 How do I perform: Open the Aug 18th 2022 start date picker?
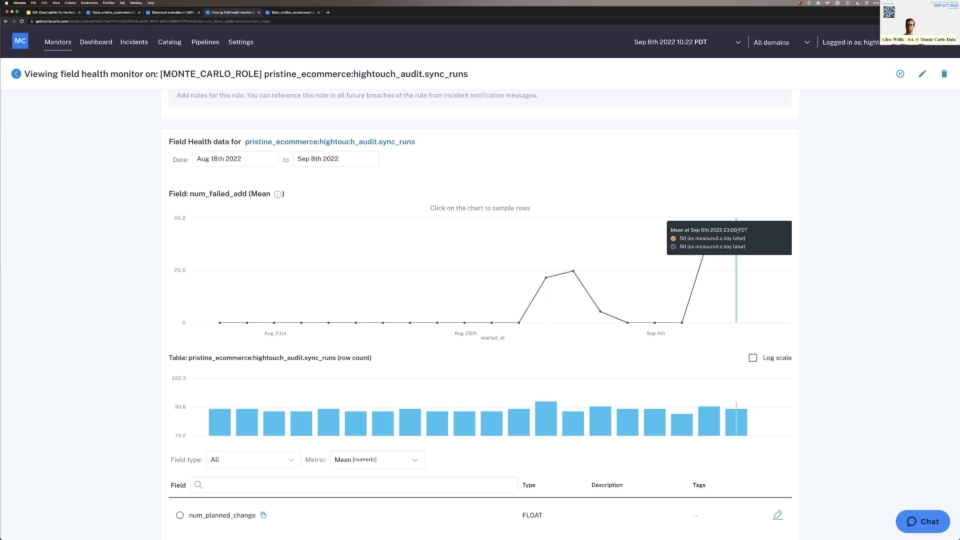[235, 159]
